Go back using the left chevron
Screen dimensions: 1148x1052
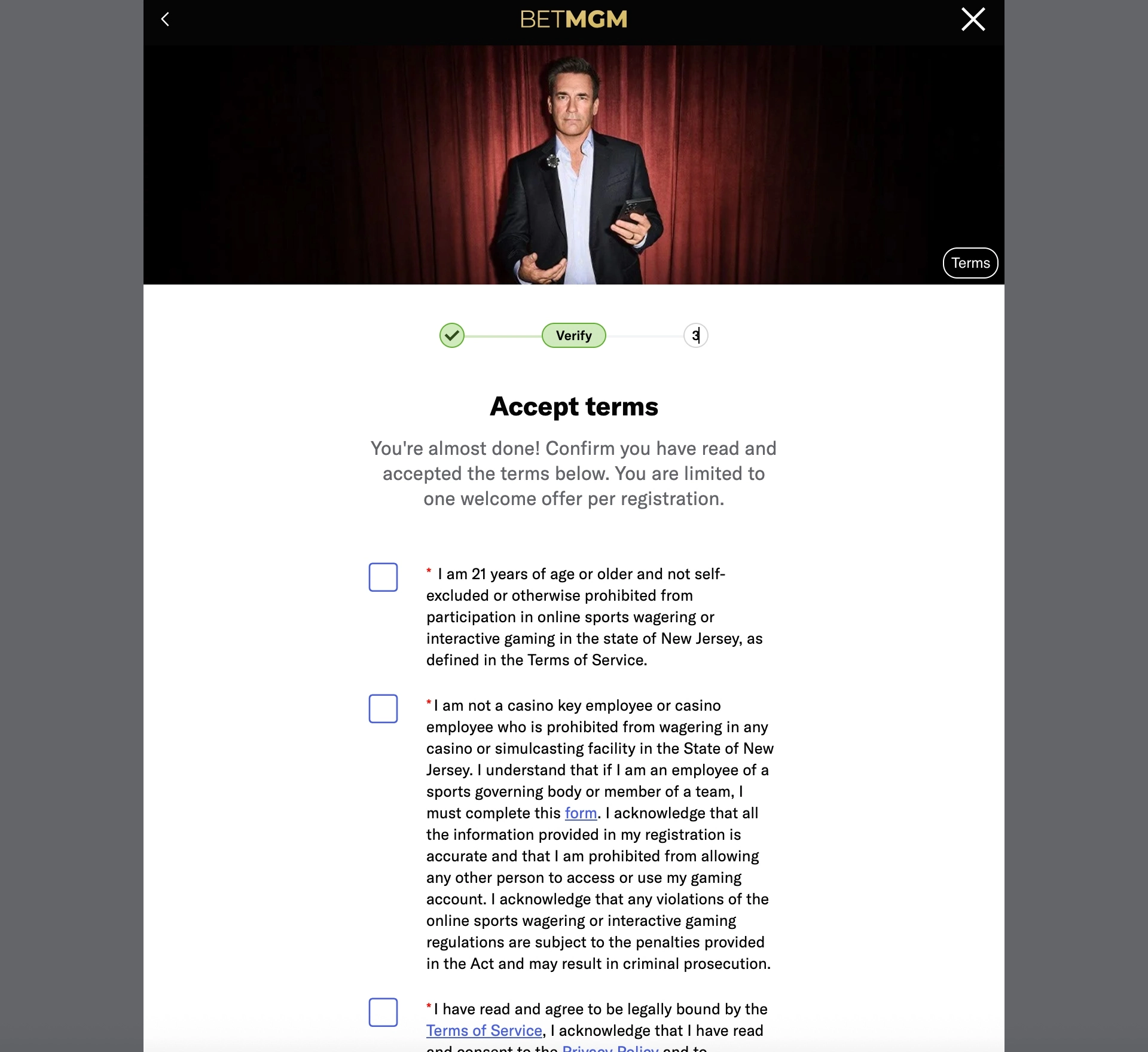(x=166, y=20)
